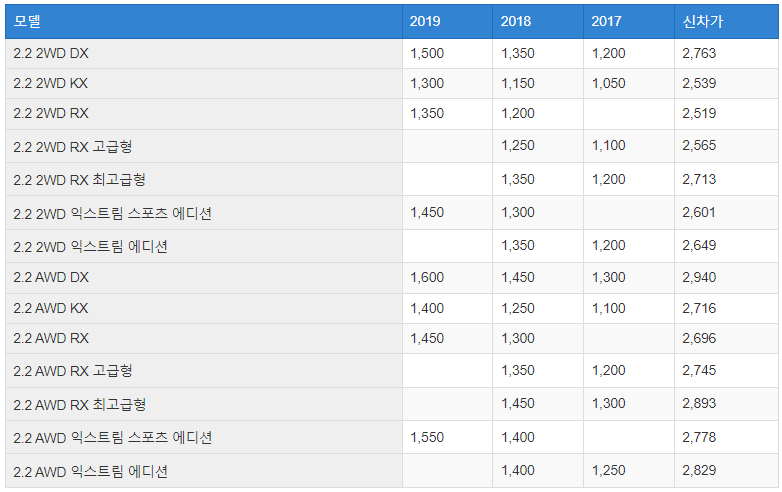Click new-car price 2,696 in AWD RX row

[699, 338]
